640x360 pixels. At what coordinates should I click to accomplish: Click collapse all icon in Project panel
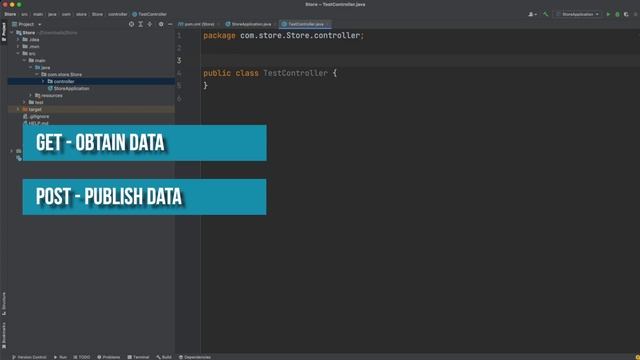(150, 24)
